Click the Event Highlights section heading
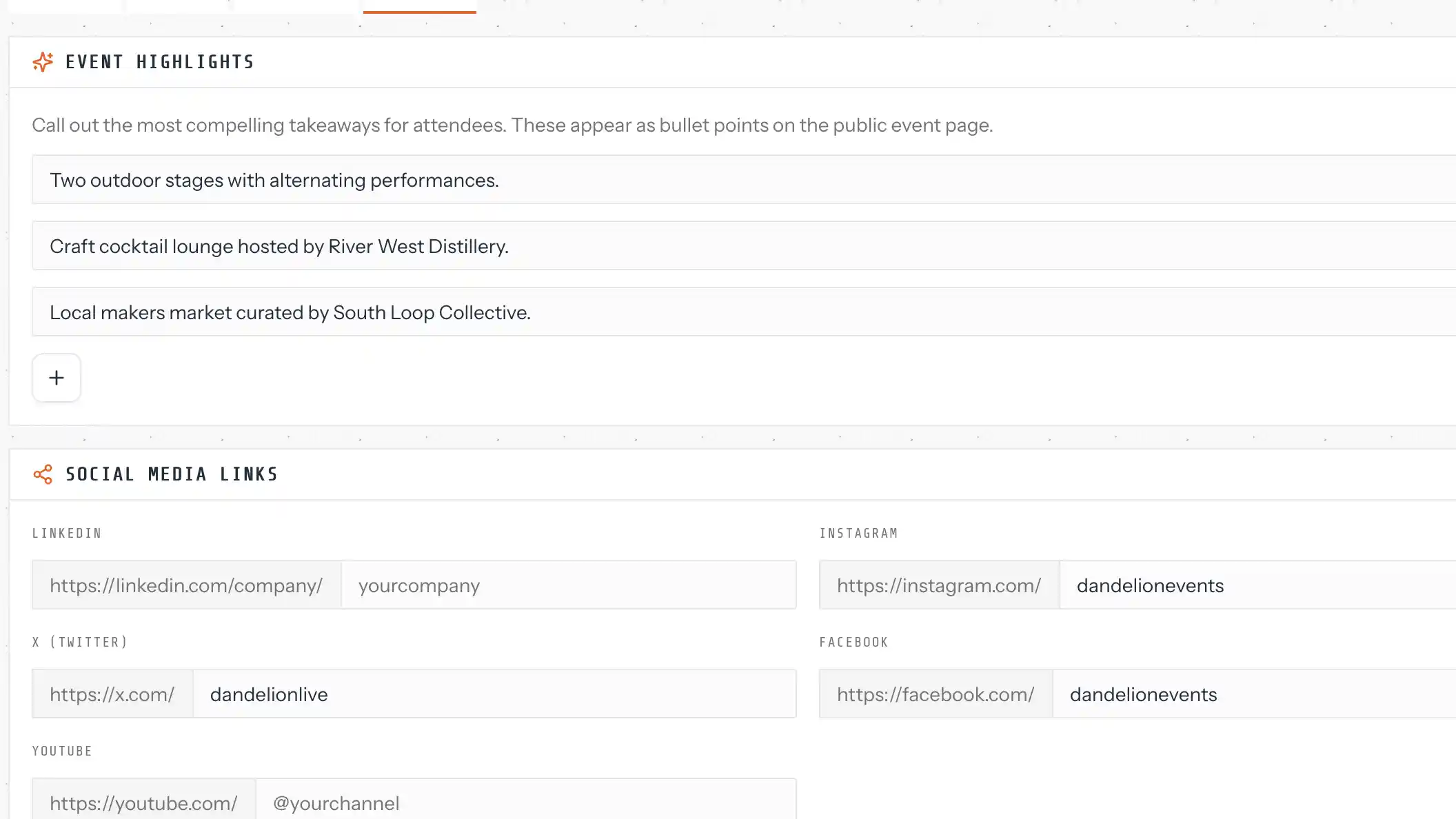Image resolution: width=1456 pixels, height=819 pixels. (x=160, y=62)
